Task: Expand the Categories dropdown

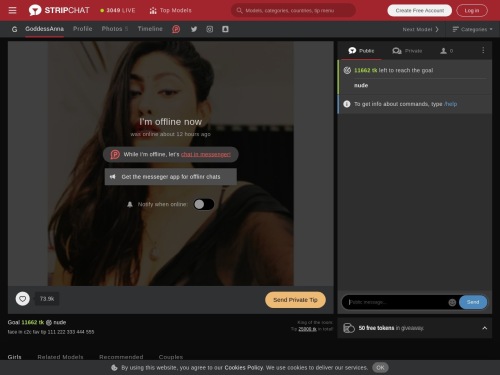Action: point(472,29)
